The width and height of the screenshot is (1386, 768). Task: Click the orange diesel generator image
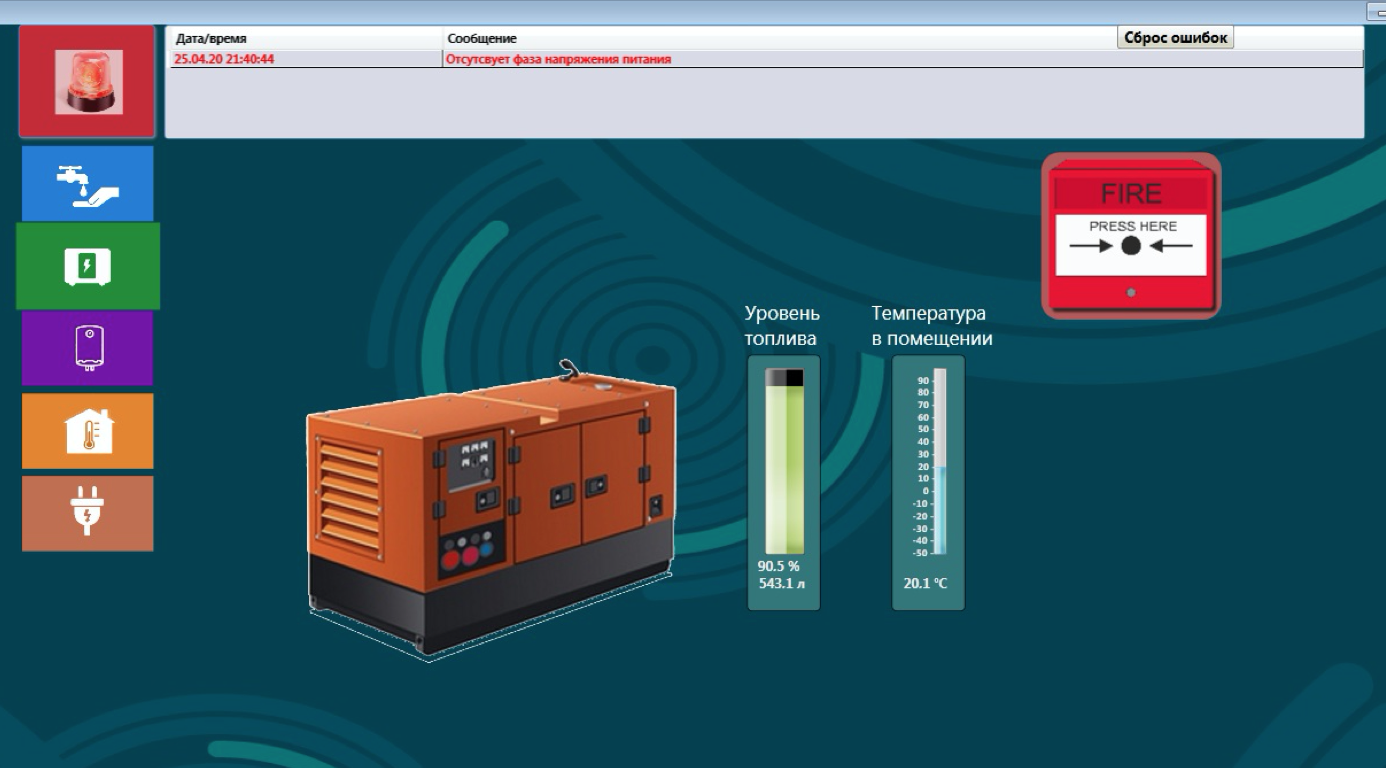(490, 510)
